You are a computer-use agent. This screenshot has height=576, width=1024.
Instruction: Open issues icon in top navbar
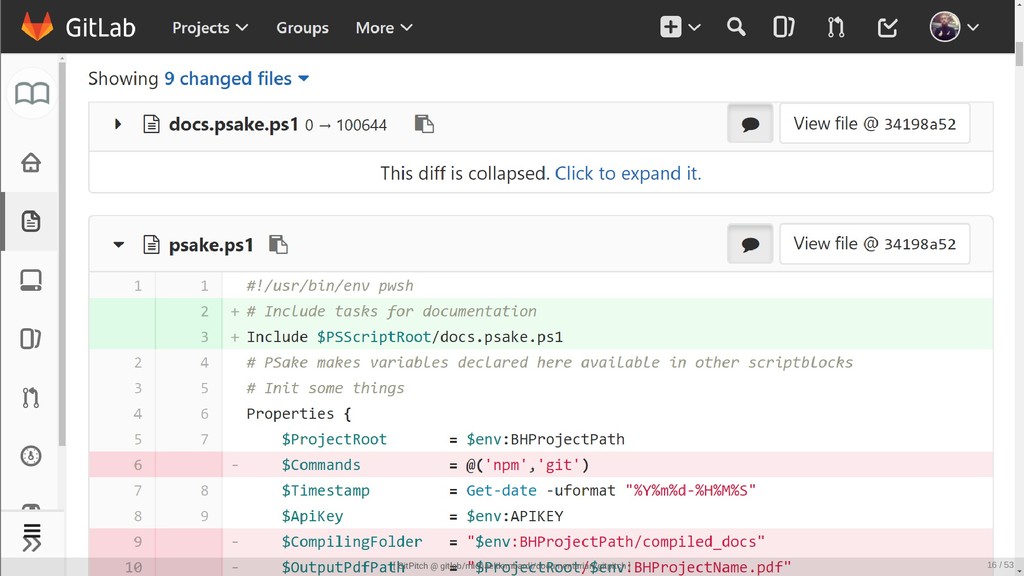pos(784,27)
